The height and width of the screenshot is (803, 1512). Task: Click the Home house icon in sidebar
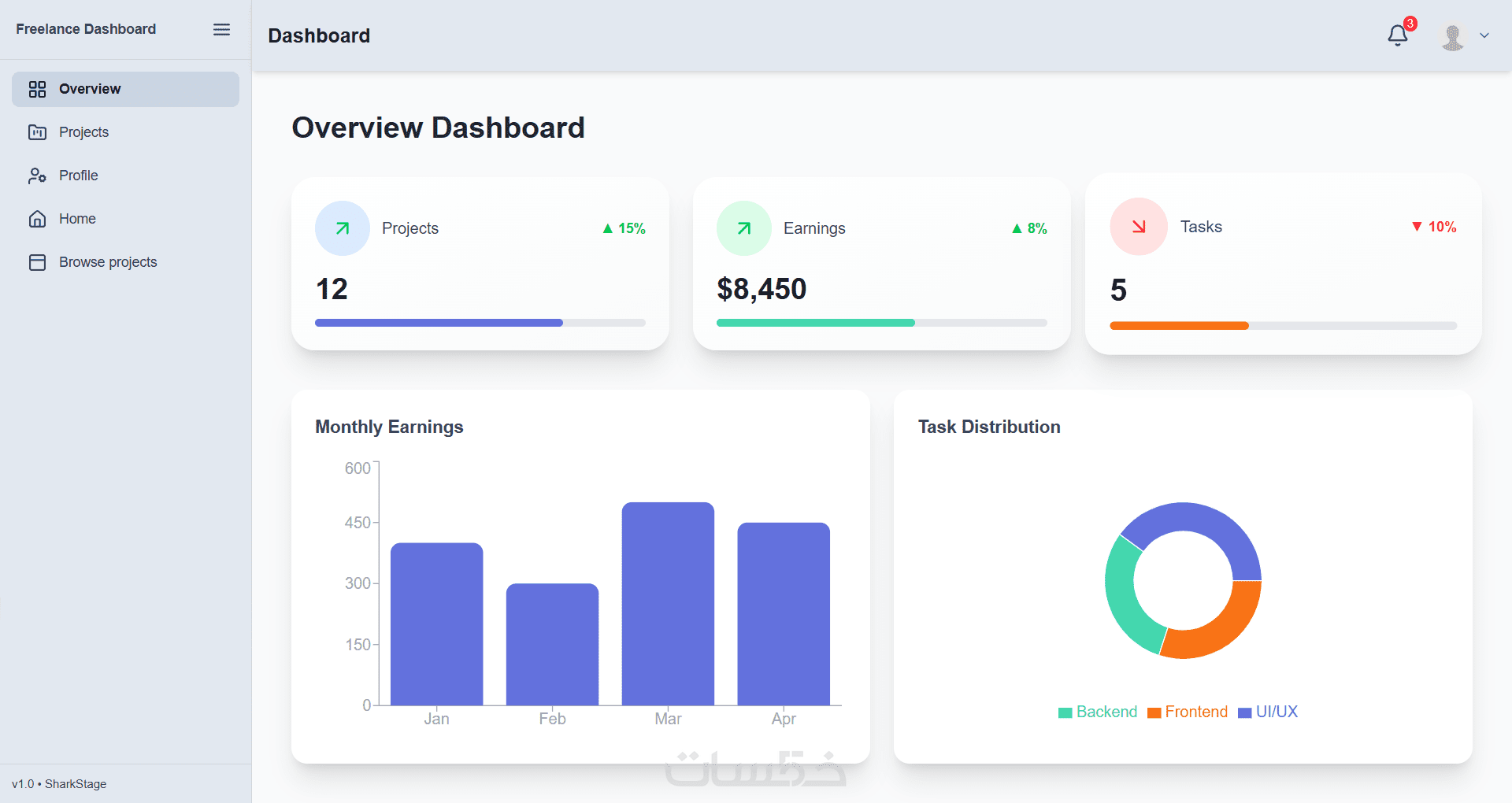37,219
